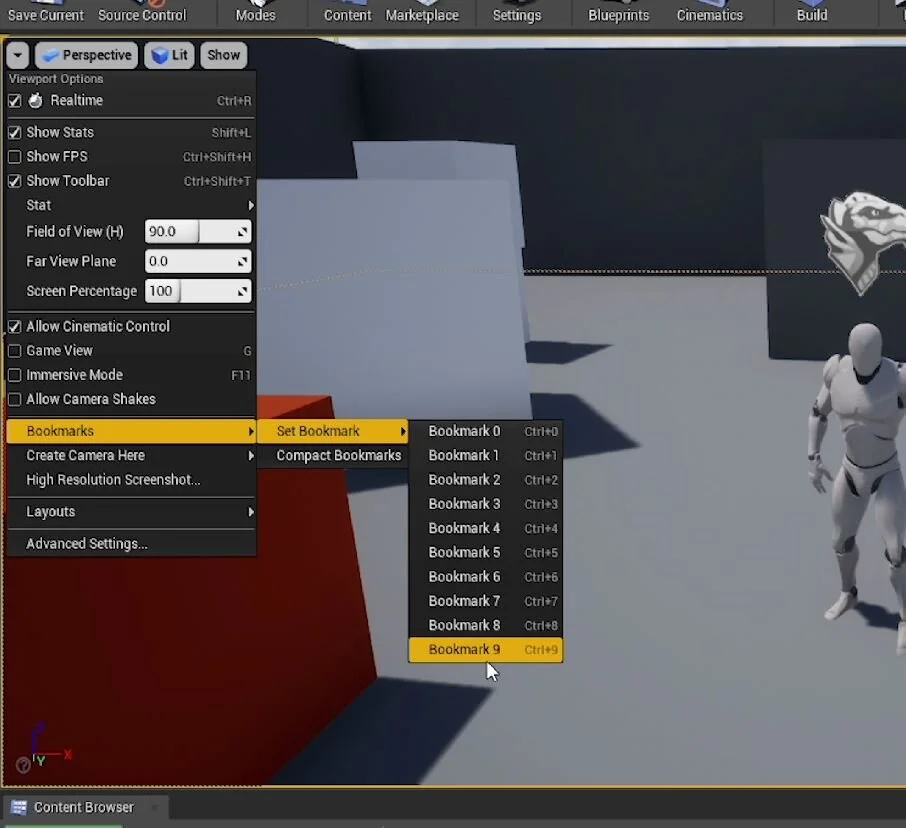This screenshot has height=828, width=906.
Task: Open the Perspective view dropdown
Action: [x=86, y=55]
